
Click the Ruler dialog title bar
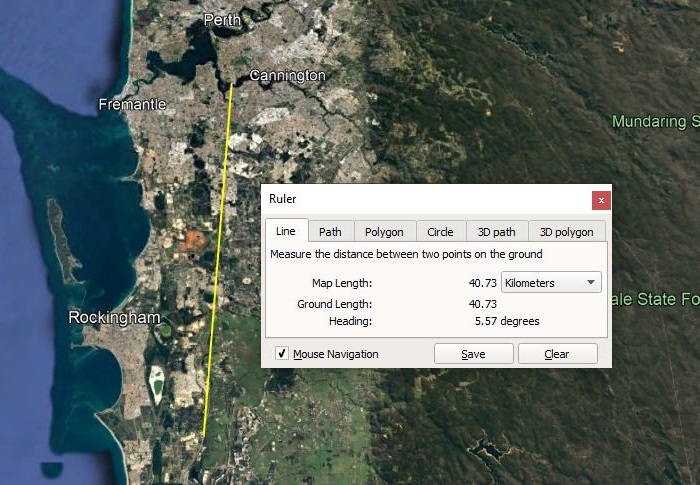point(420,199)
